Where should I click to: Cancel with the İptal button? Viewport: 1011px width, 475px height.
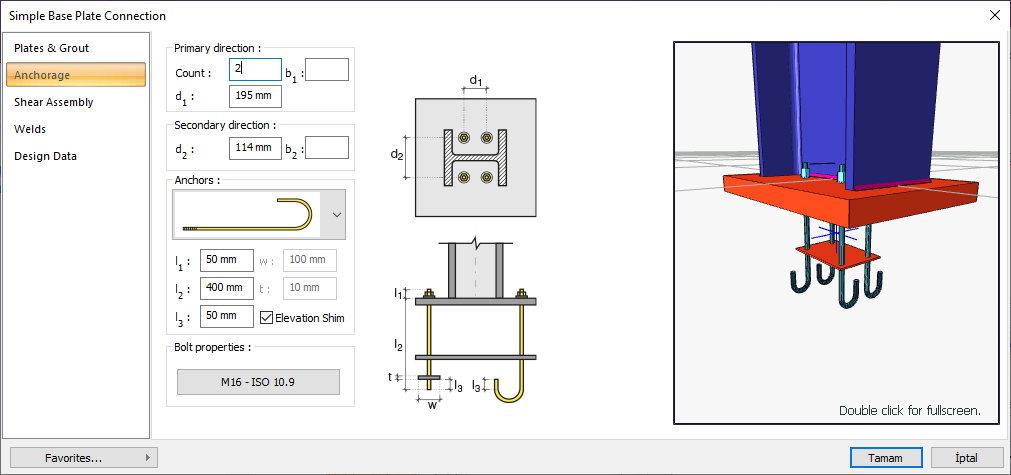coord(966,458)
